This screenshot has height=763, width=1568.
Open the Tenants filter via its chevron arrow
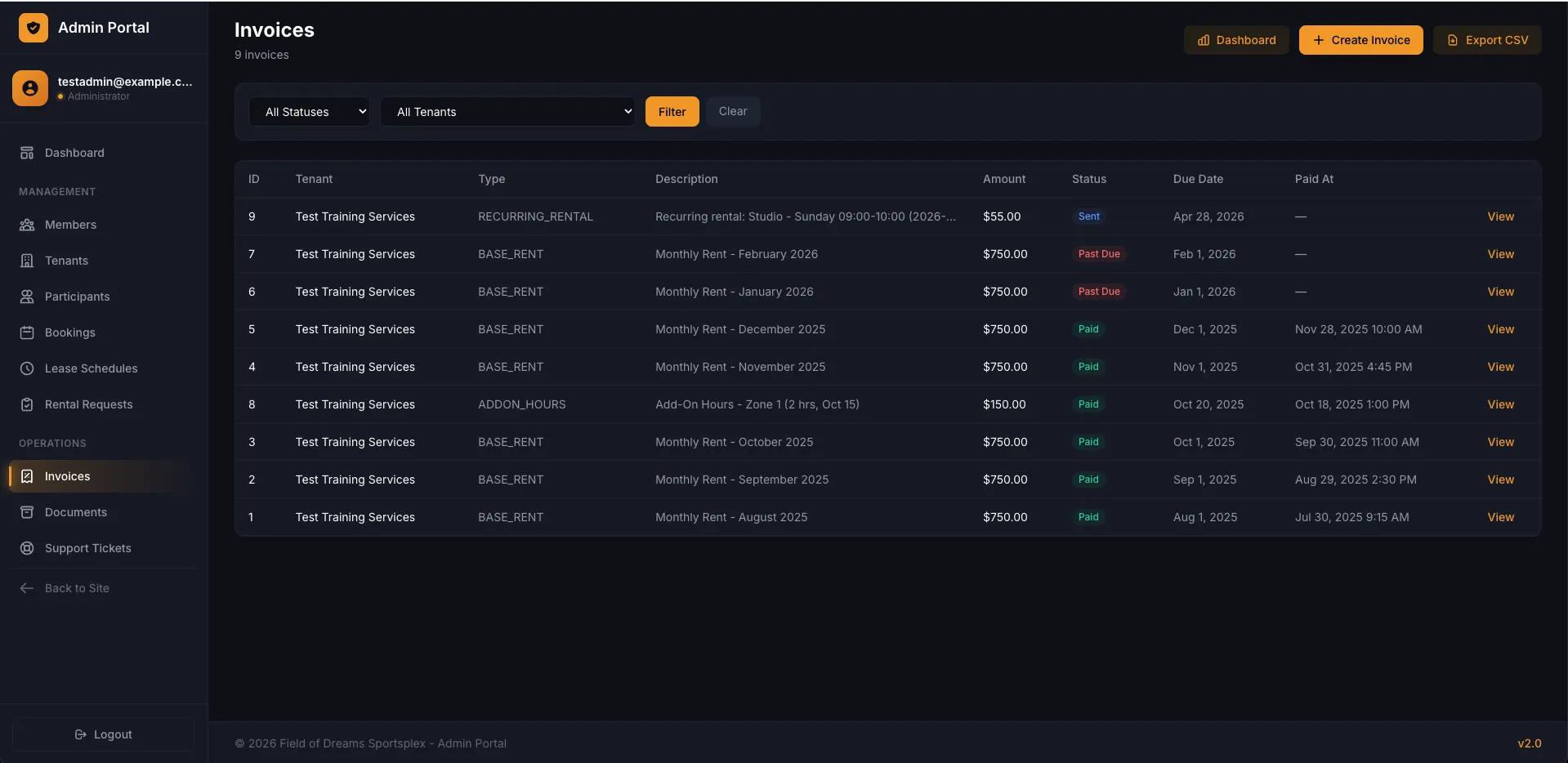(628, 111)
